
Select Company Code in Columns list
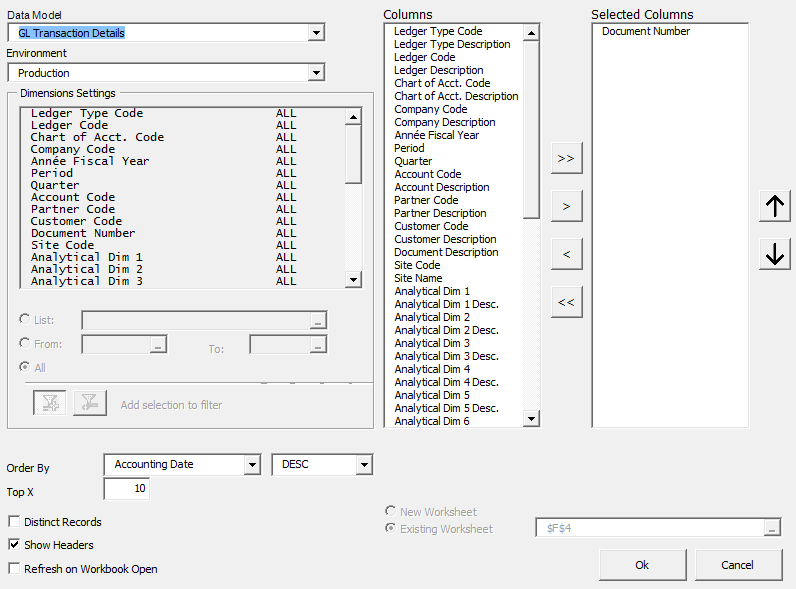pyautogui.click(x=431, y=109)
